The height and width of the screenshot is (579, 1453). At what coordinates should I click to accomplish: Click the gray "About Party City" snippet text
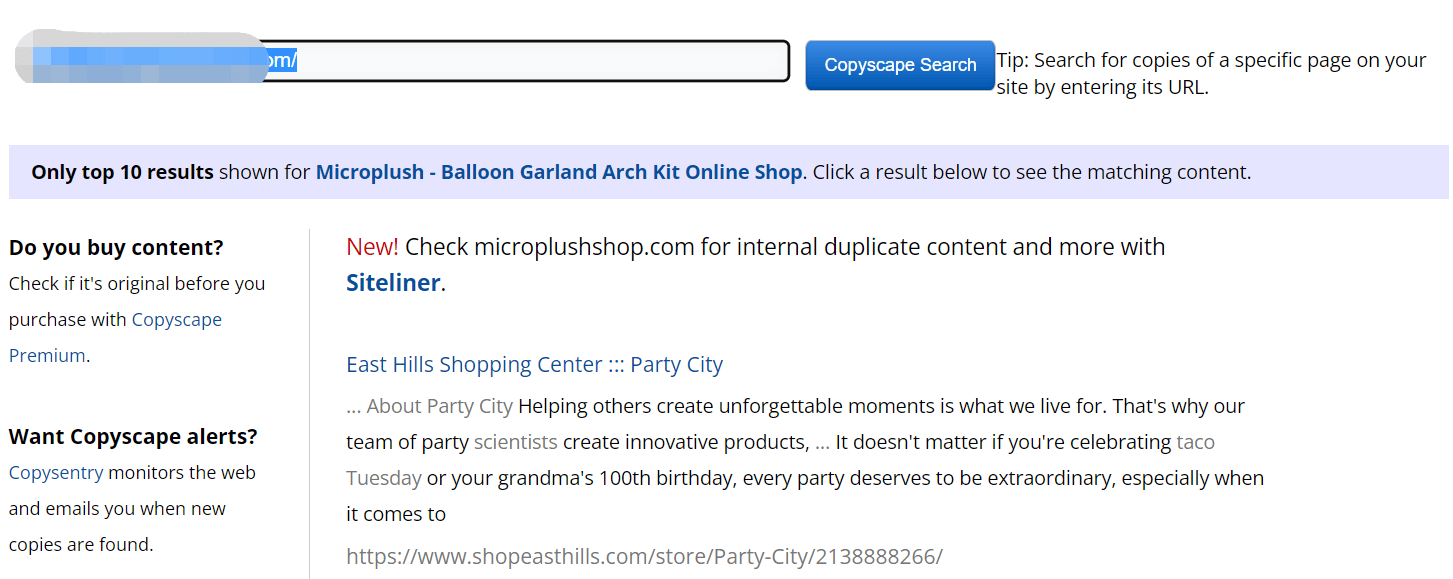point(440,407)
